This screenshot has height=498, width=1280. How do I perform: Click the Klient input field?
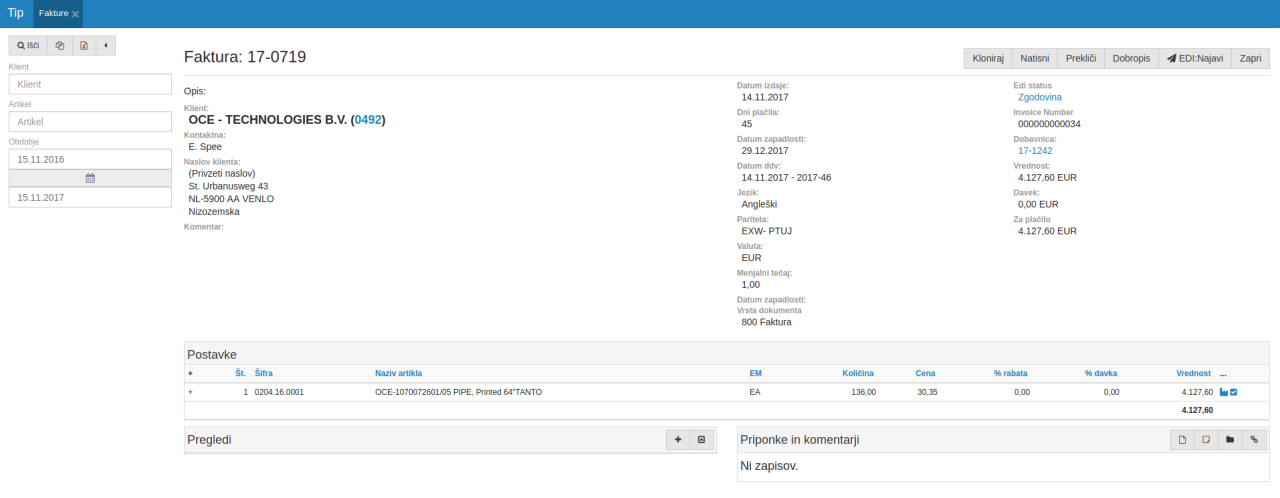[90, 84]
